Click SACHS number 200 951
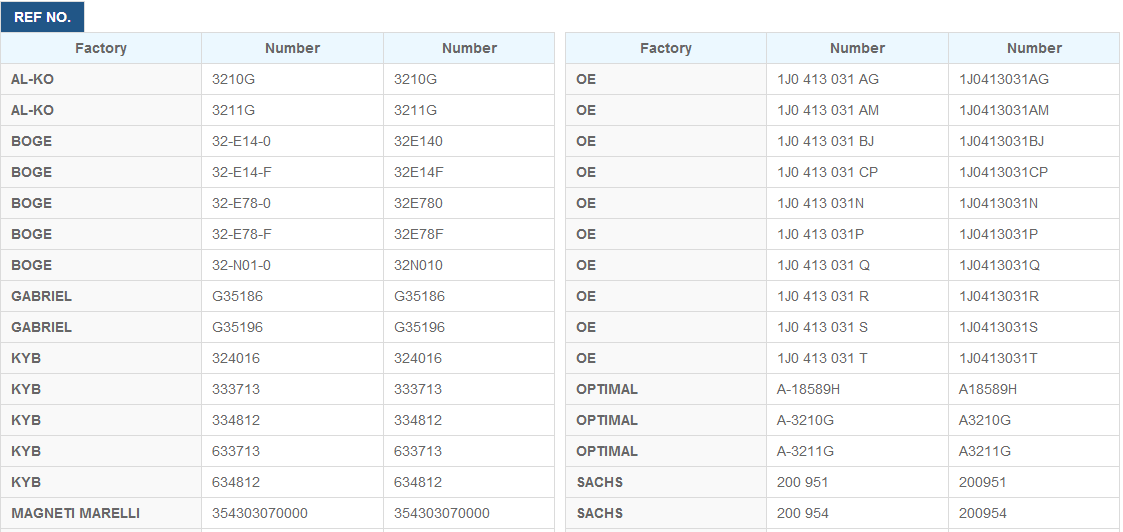Image resolution: width=1123 pixels, height=532 pixels. coord(857,482)
